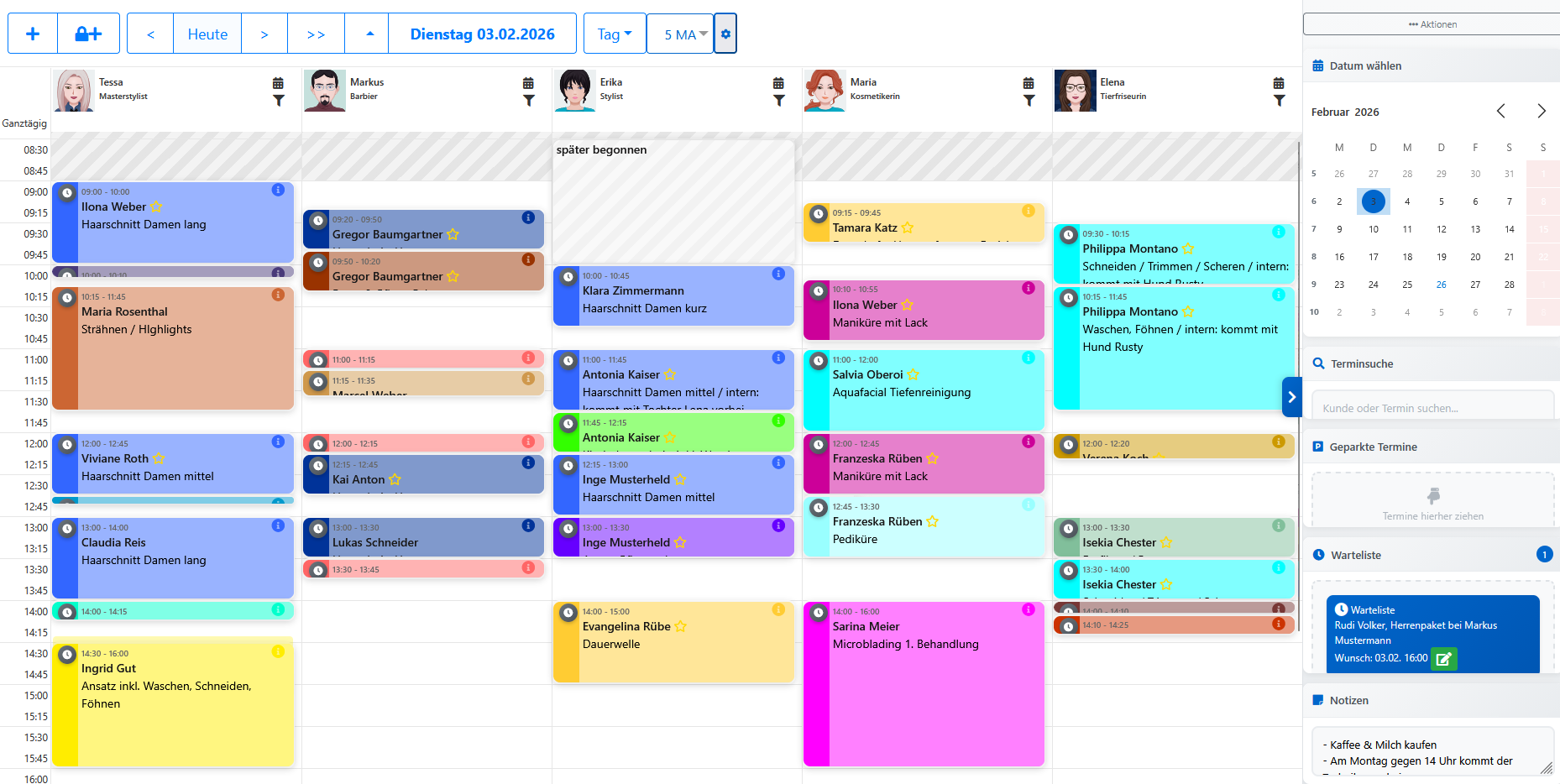Open the 5 MA staff dropdown
The height and width of the screenshot is (784, 1560).
pos(680,34)
